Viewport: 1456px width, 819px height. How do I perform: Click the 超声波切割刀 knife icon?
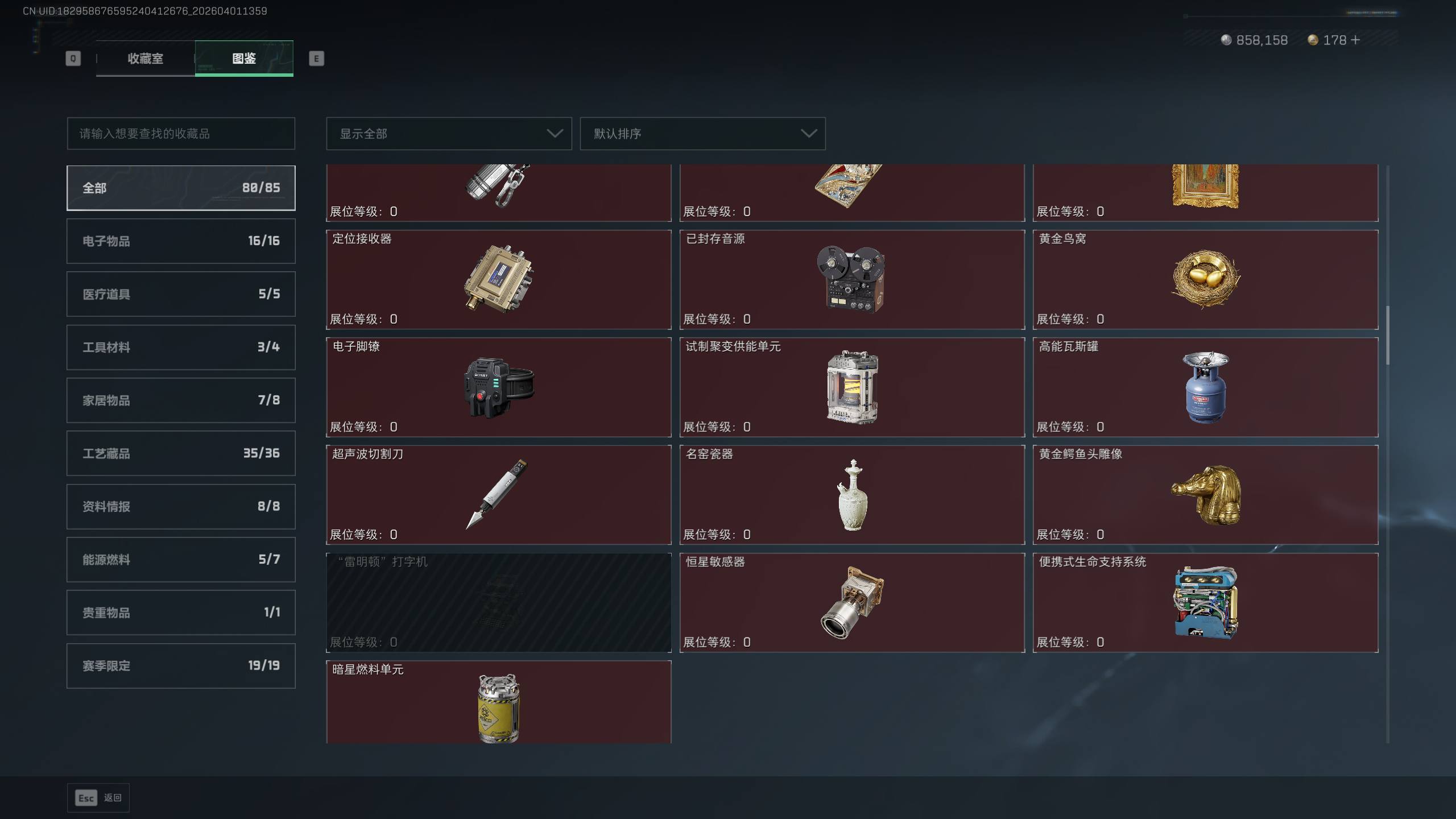click(x=497, y=494)
